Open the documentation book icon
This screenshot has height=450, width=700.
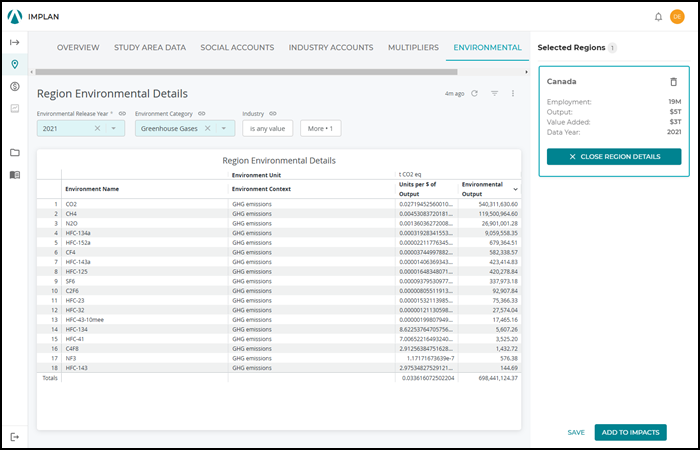(15, 175)
